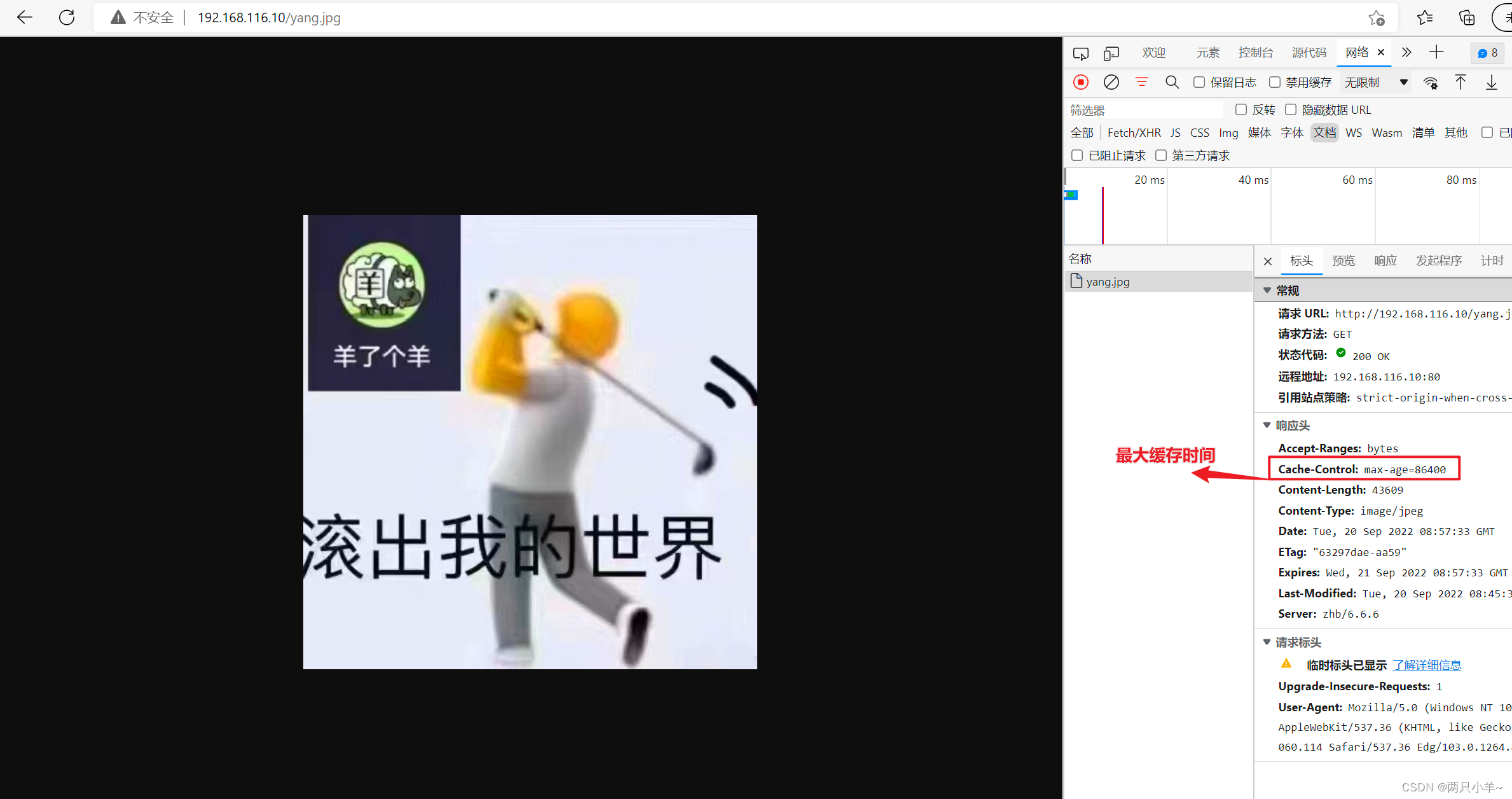
Task: Toggle the filter funnel icon
Action: coord(1142,82)
